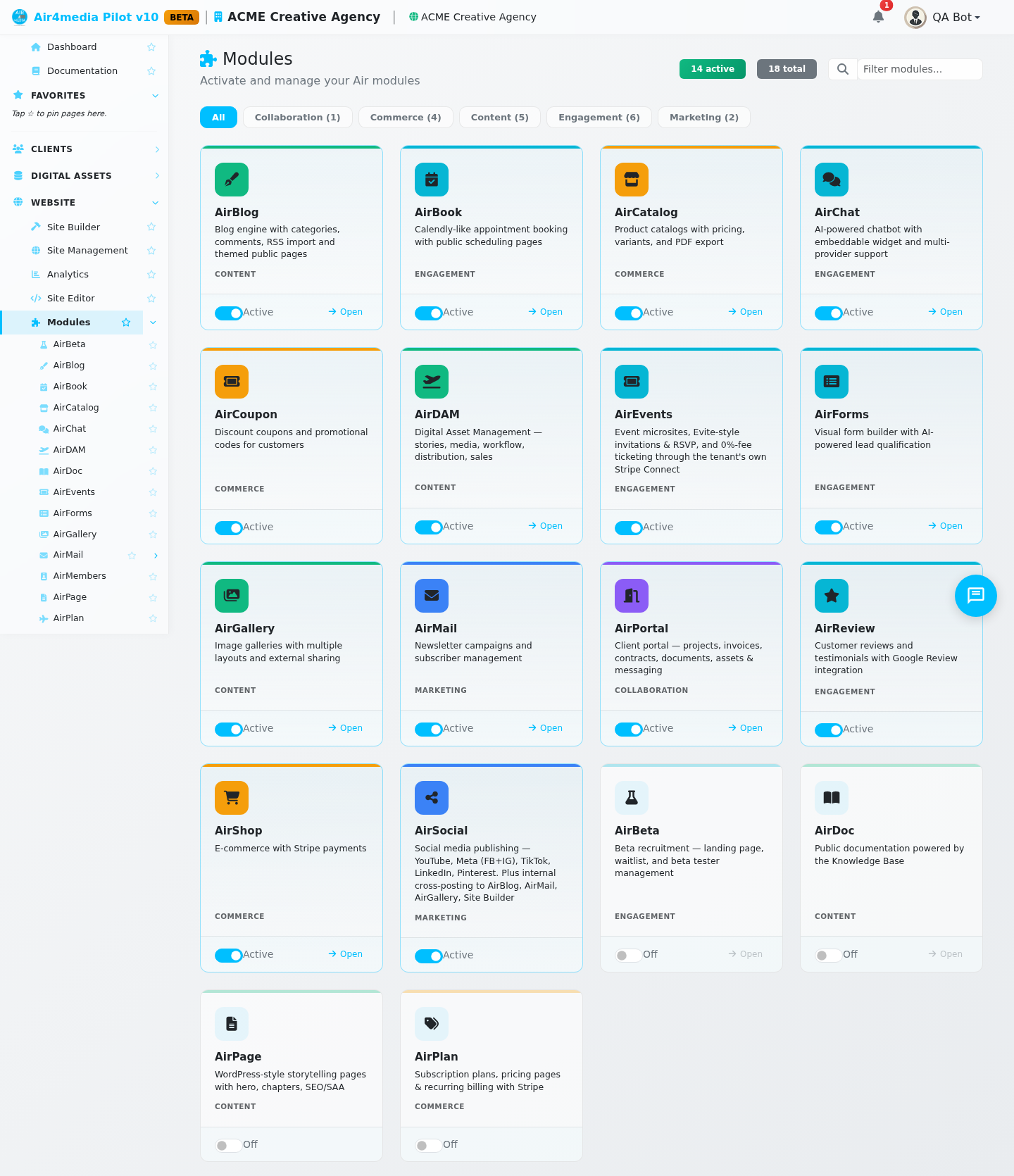The height and width of the screenshot is (1176, 1014).
Task: Expand the Clients sidebar section
Action: [157, 149]
